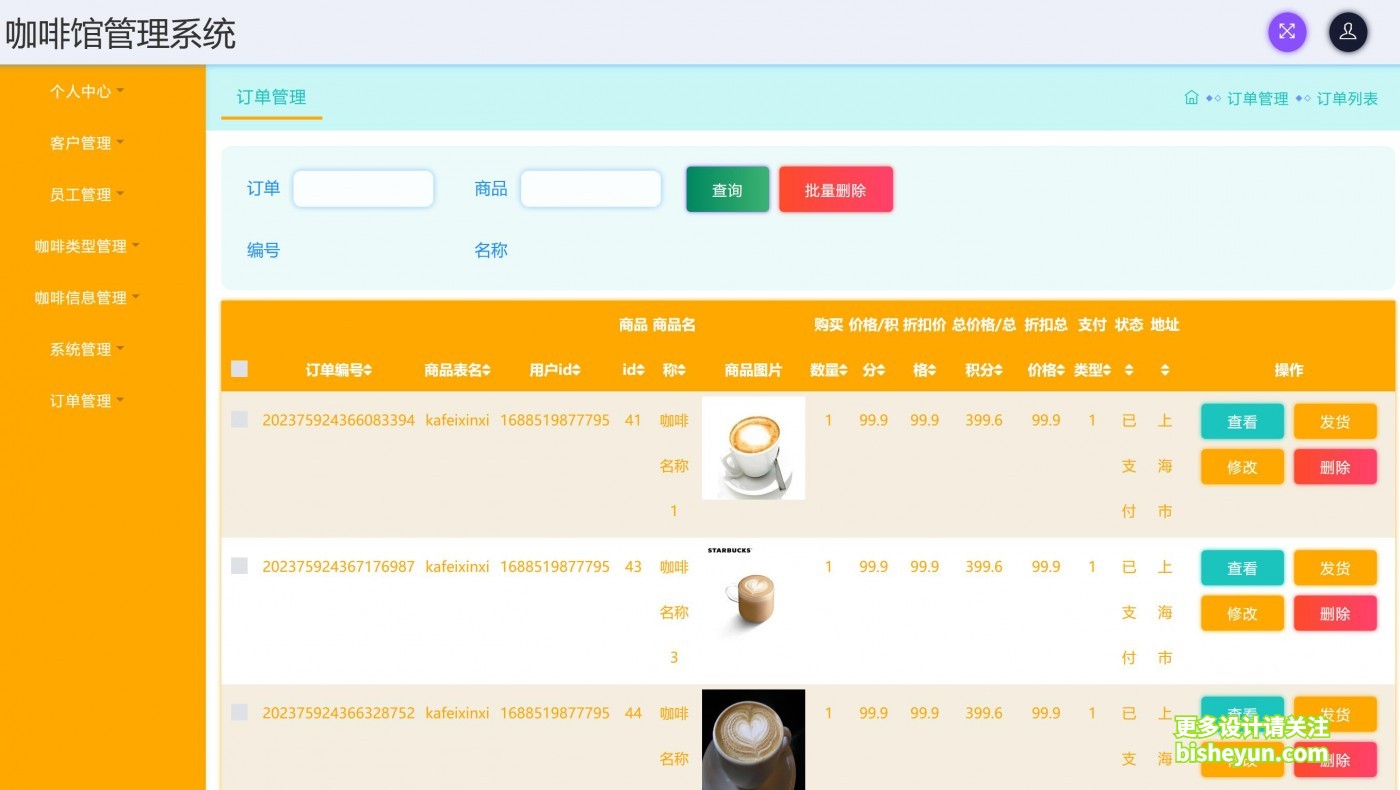Click product id 43 cell
This screenshot has width=1400, height=790.
click(633, 566)
